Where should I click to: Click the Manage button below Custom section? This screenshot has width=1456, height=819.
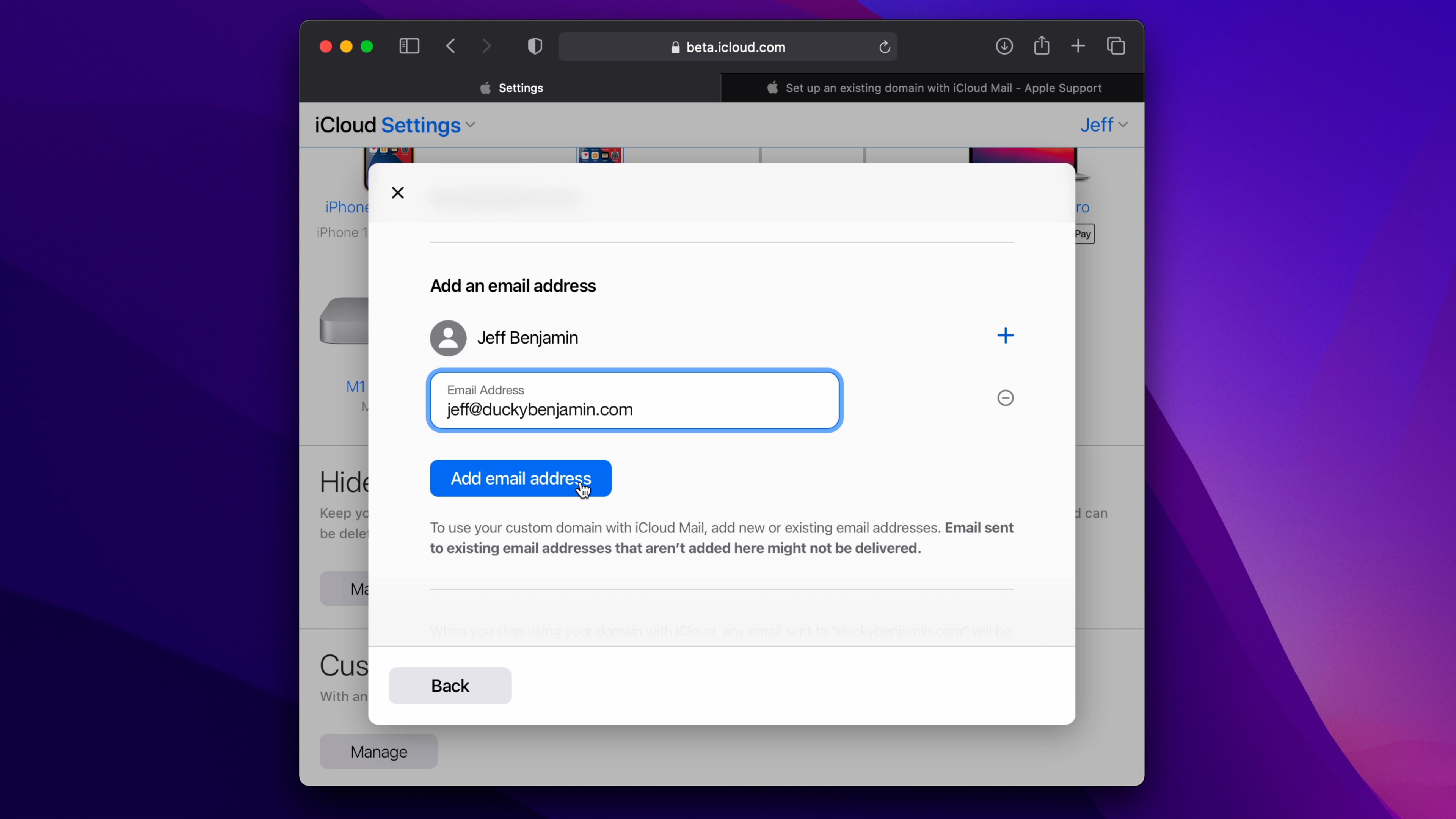(378, 751)
